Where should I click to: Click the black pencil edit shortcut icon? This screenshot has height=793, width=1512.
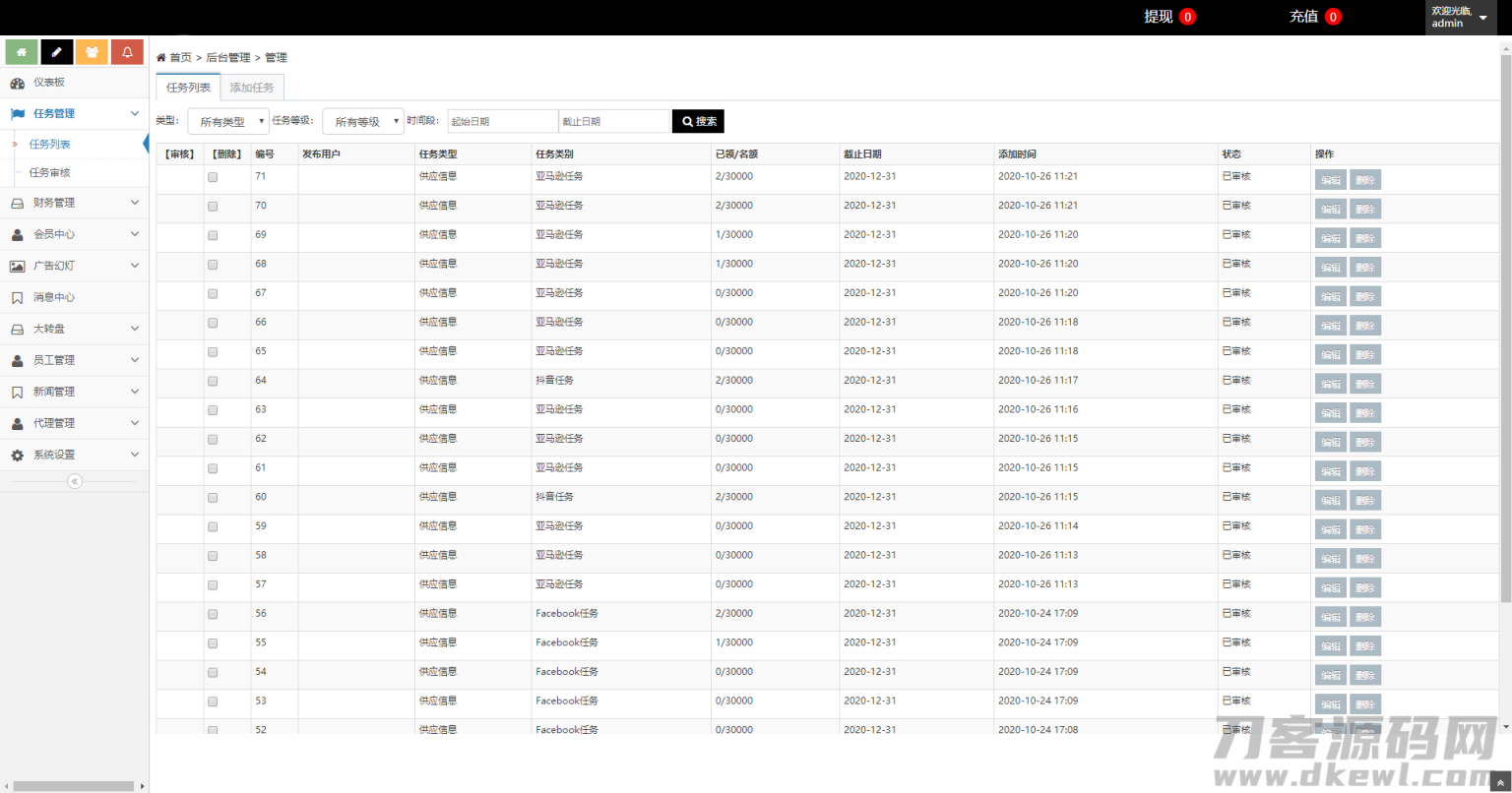(x=57, y=52)
